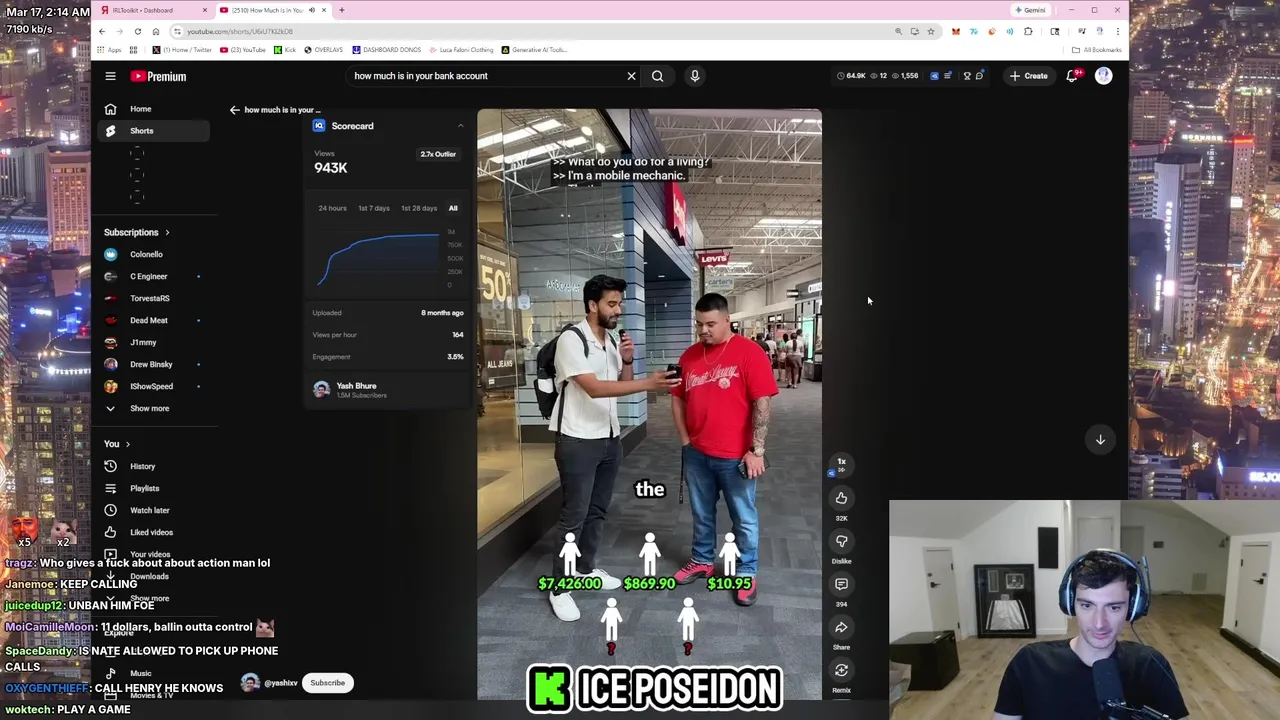Select the 1st 28 days tab
1280x720 pixels.
pyautogui.click(x=419, y=208)
